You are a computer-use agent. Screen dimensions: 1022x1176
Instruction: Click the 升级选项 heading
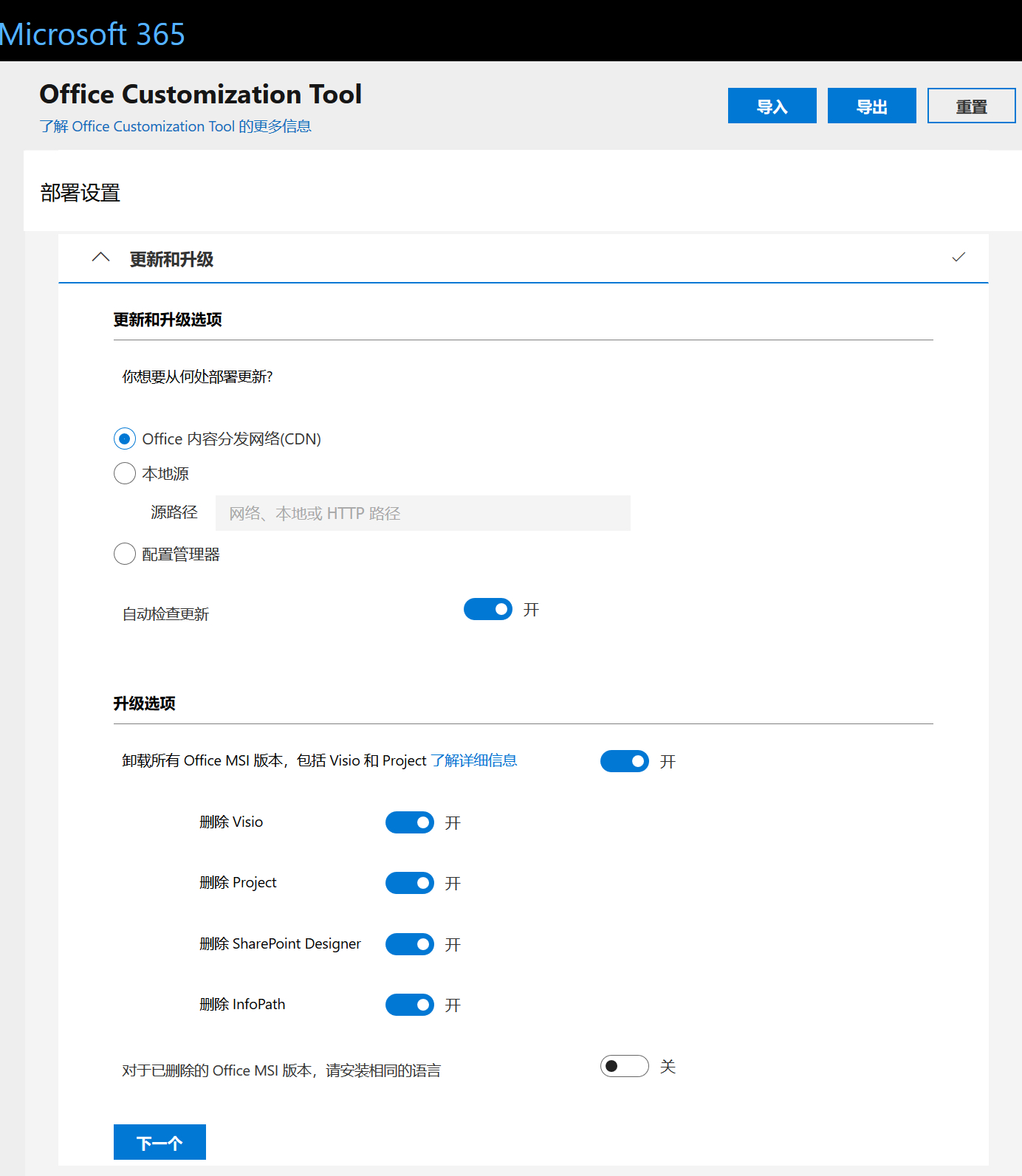coord(144,704)
